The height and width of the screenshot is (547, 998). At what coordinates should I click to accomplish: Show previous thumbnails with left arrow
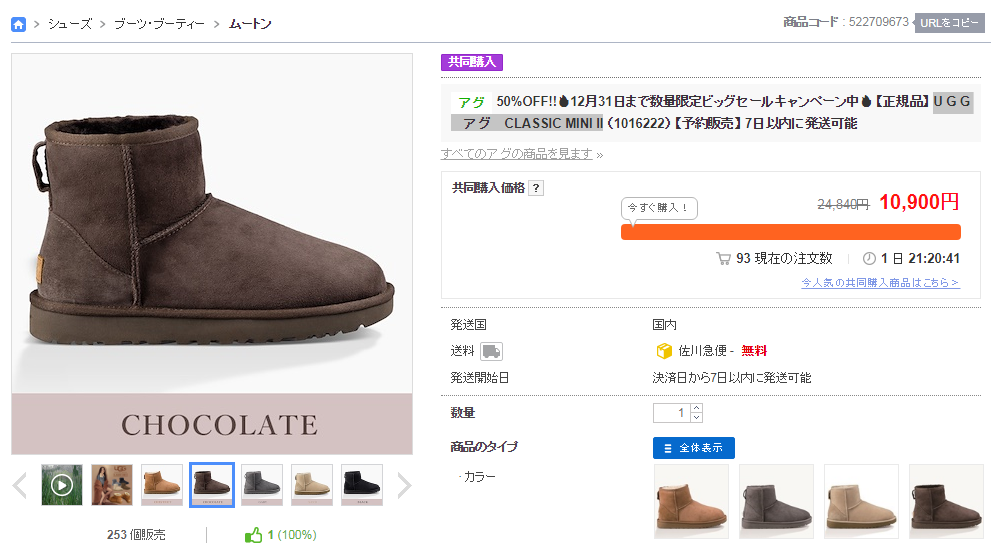20,486
